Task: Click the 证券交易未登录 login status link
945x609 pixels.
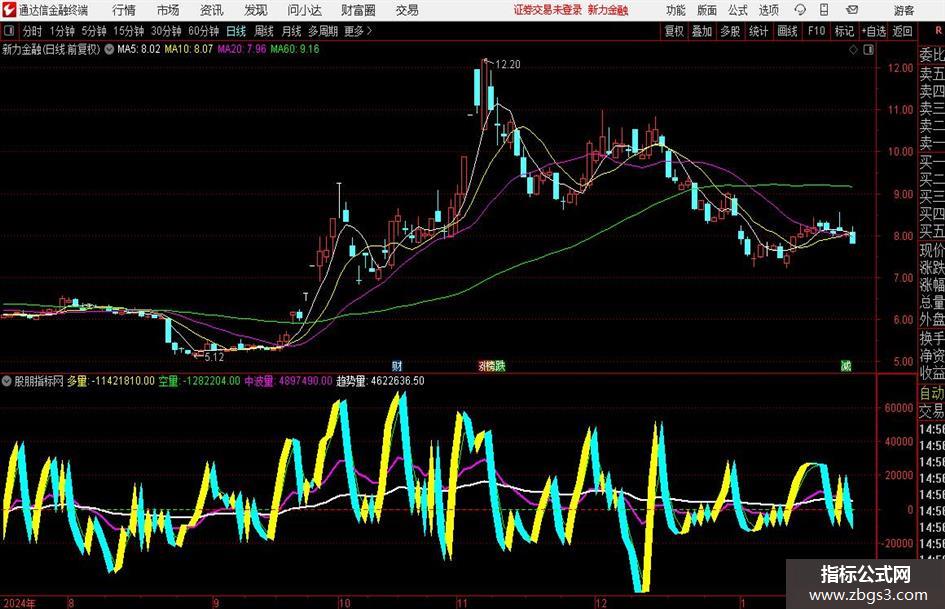Action: point(548,10)
